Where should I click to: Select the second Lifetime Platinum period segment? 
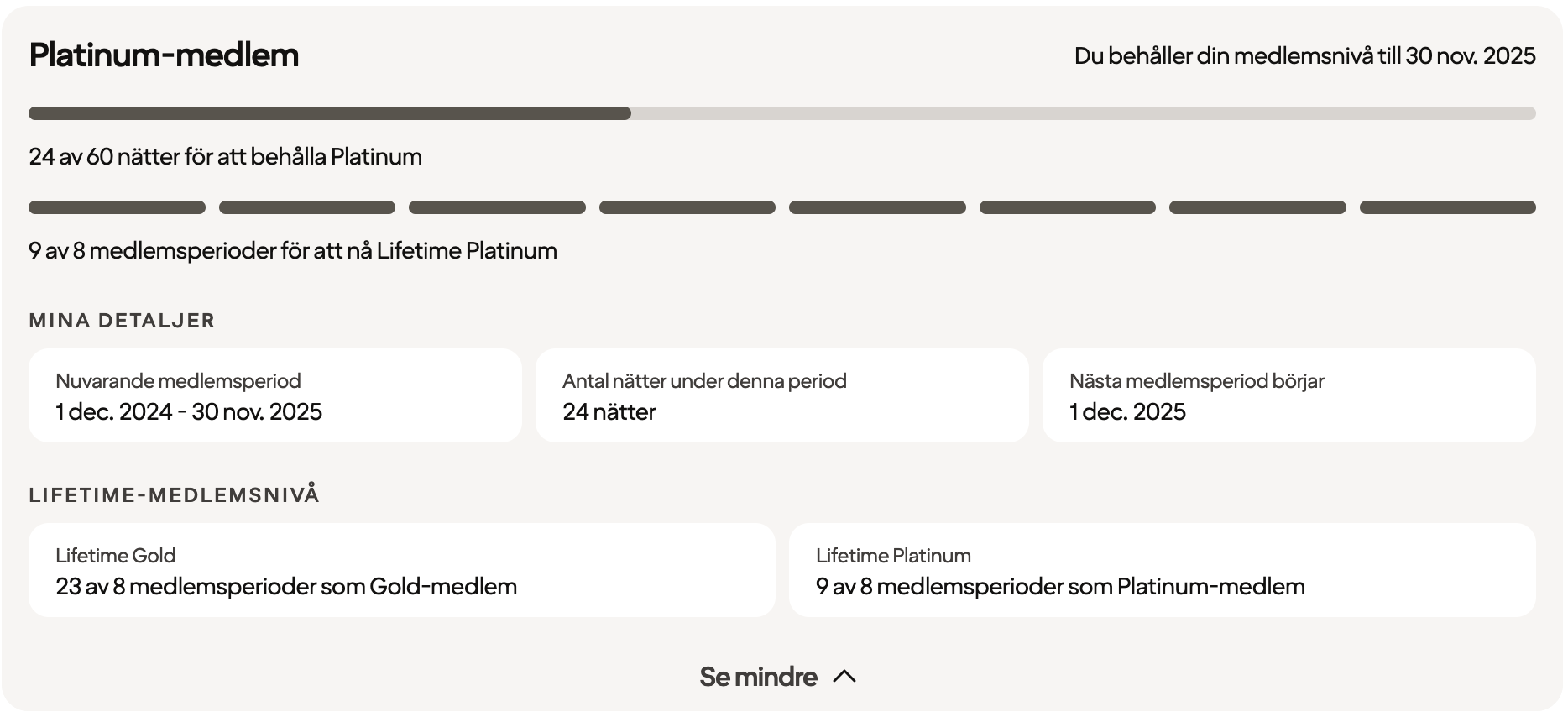(x=307, y=207)
